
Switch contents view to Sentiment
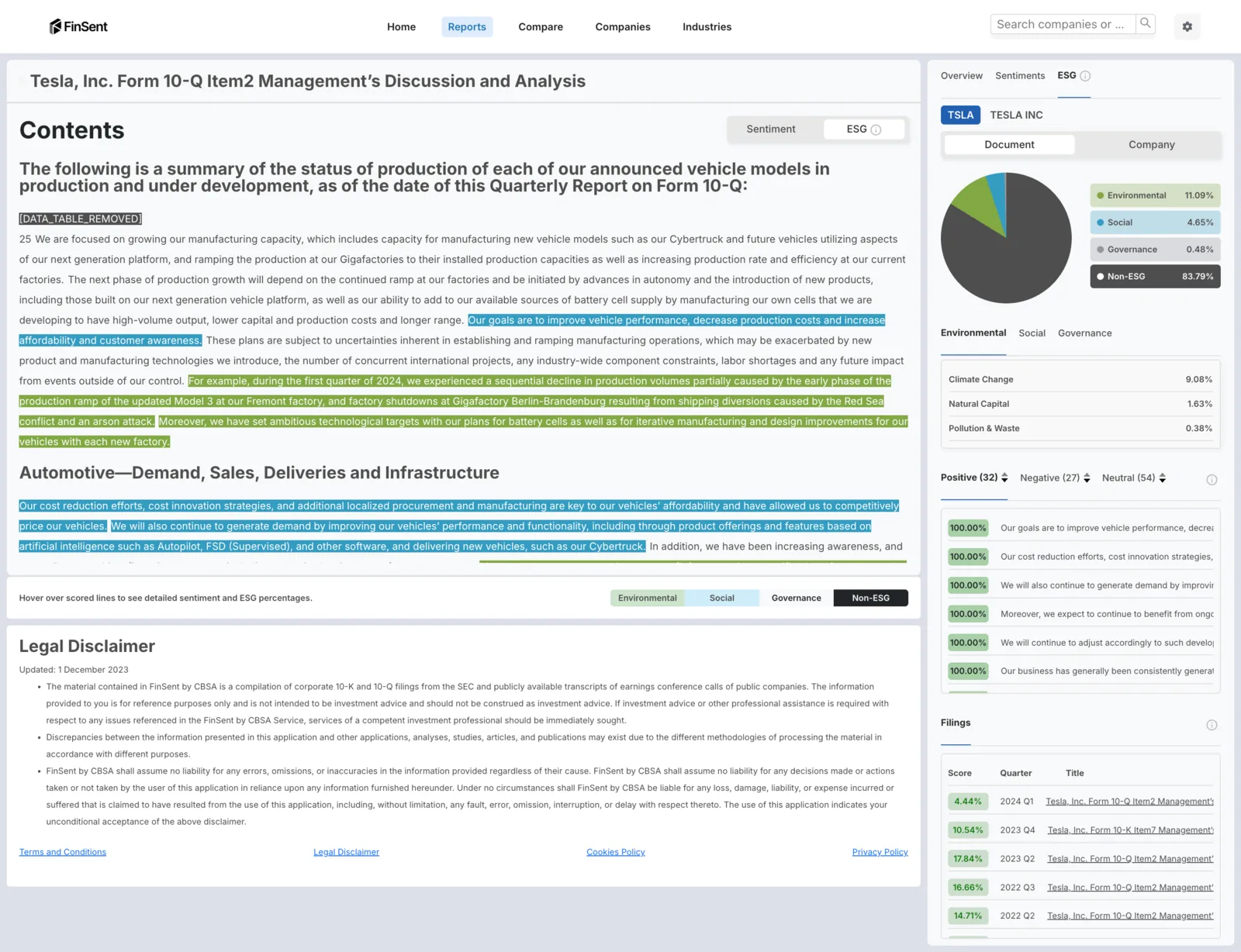[x=770, y=129]
